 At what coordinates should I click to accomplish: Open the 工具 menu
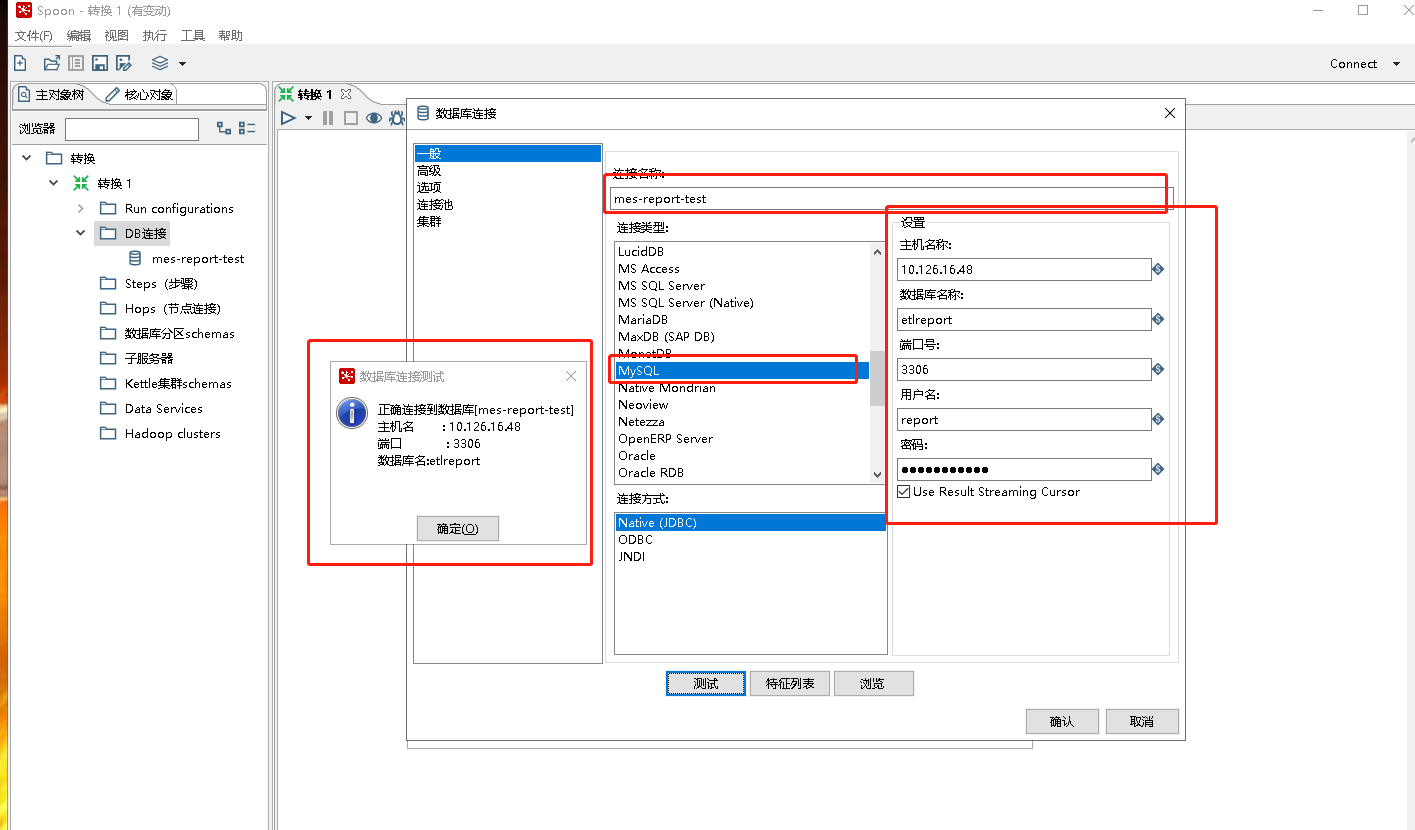coord(193,36)
